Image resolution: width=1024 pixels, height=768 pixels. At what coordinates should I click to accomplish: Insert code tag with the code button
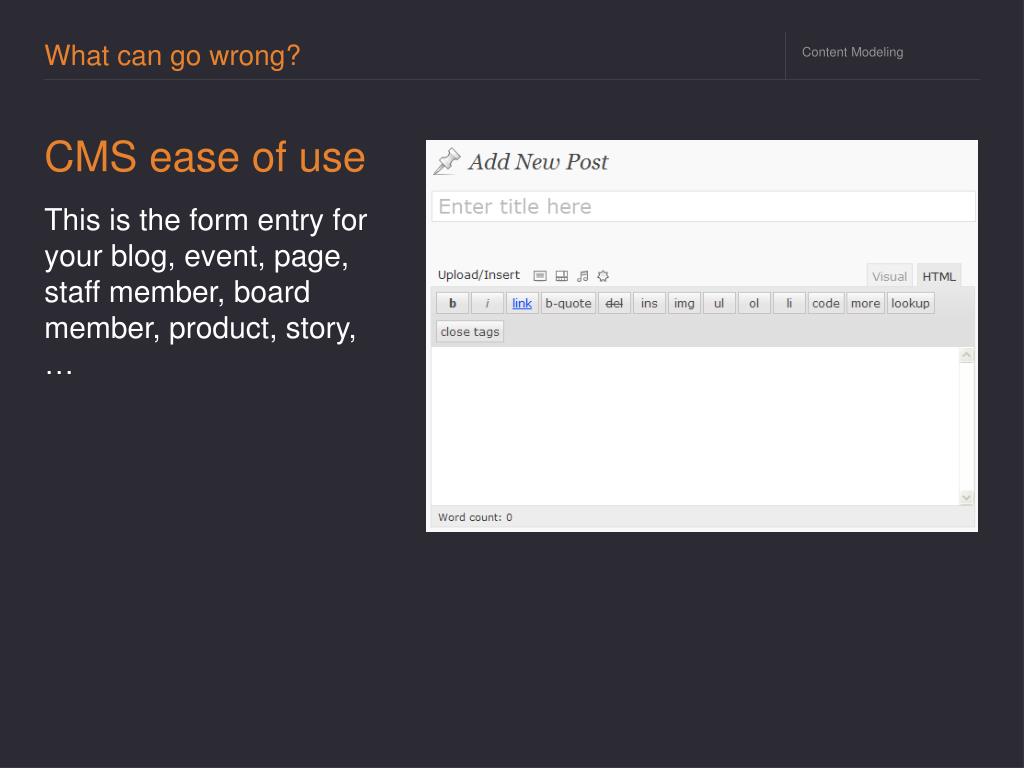(825, 303)
